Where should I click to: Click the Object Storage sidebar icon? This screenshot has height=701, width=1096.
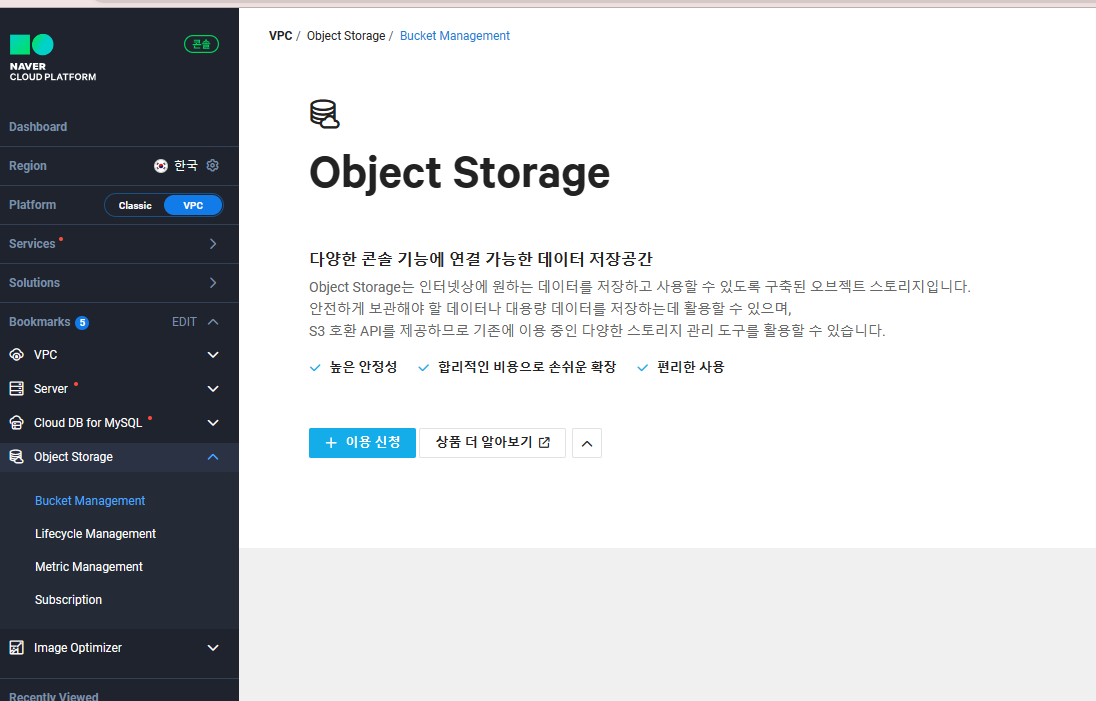(x=17, y=457)
